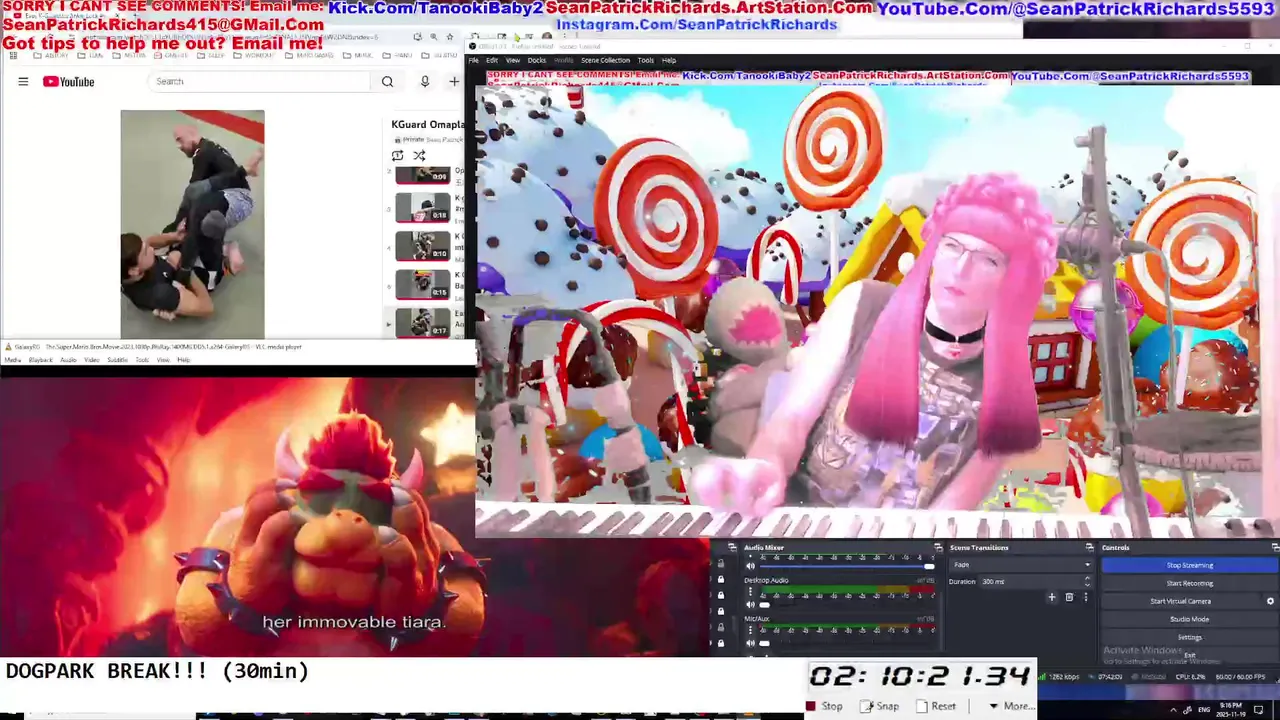Open the YouTube Create plus icon
Viewport: 1280px width, 720px height.
[x=454, y=82]
